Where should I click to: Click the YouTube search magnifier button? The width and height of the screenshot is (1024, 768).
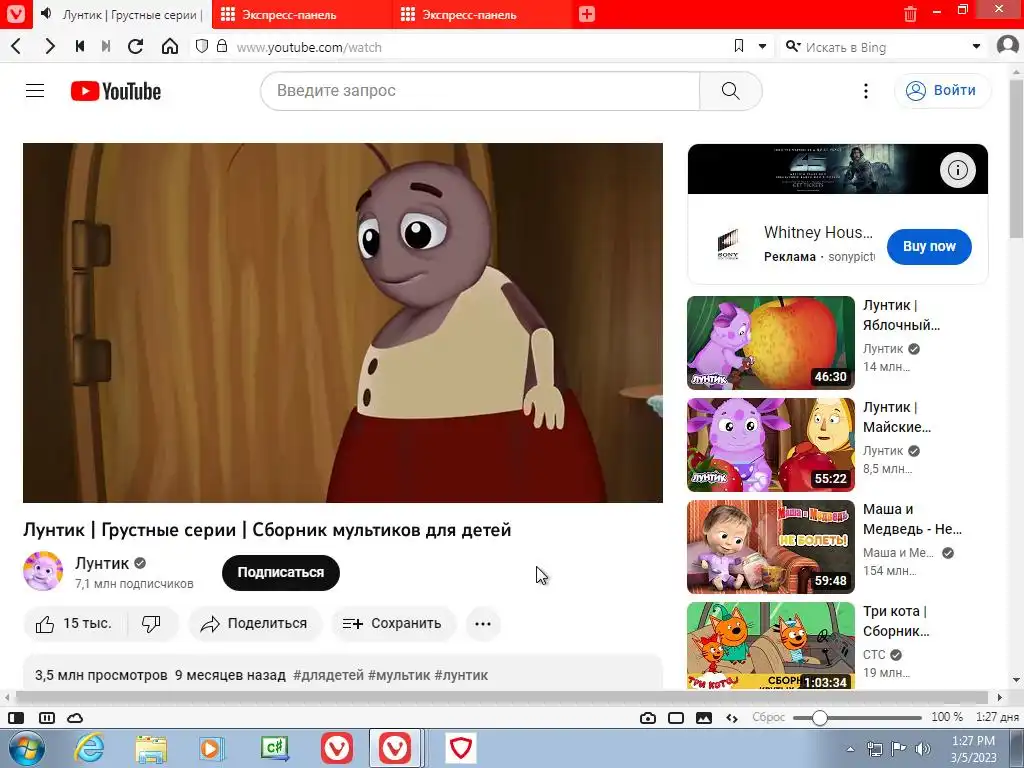point(731,91)
